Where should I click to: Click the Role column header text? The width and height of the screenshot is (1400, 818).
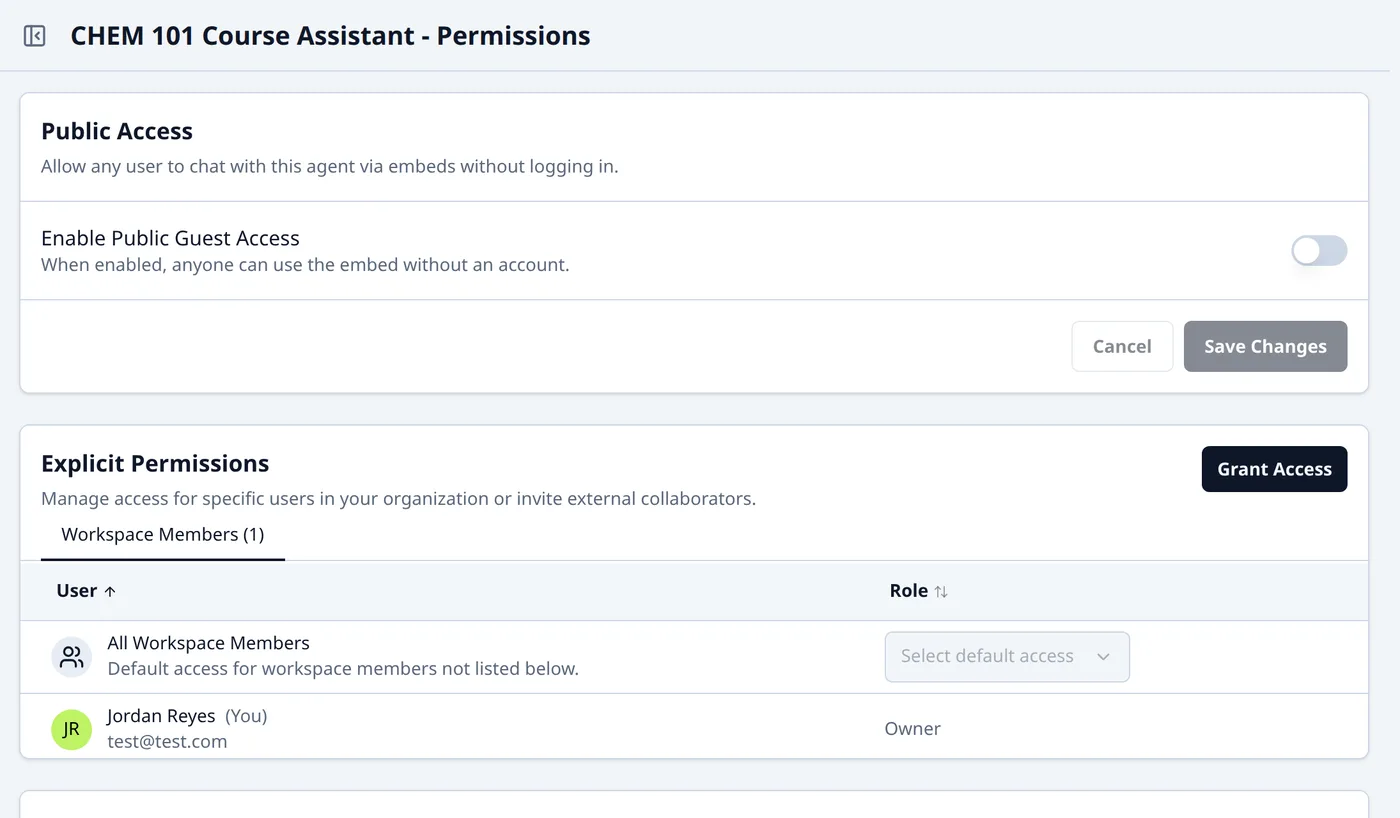click(x=908, y=591)
